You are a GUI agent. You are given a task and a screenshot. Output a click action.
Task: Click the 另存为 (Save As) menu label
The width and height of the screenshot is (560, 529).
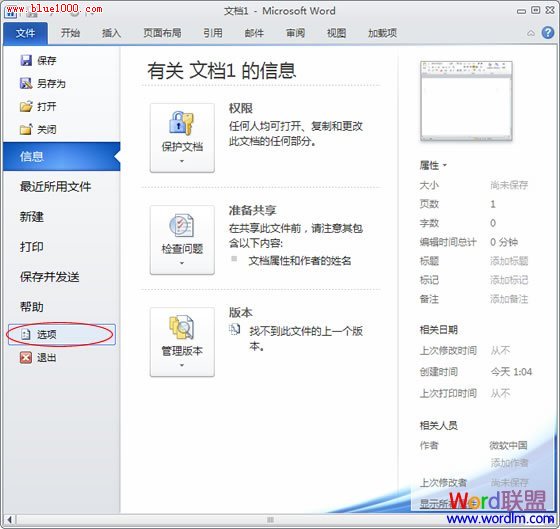pos(51,84)
